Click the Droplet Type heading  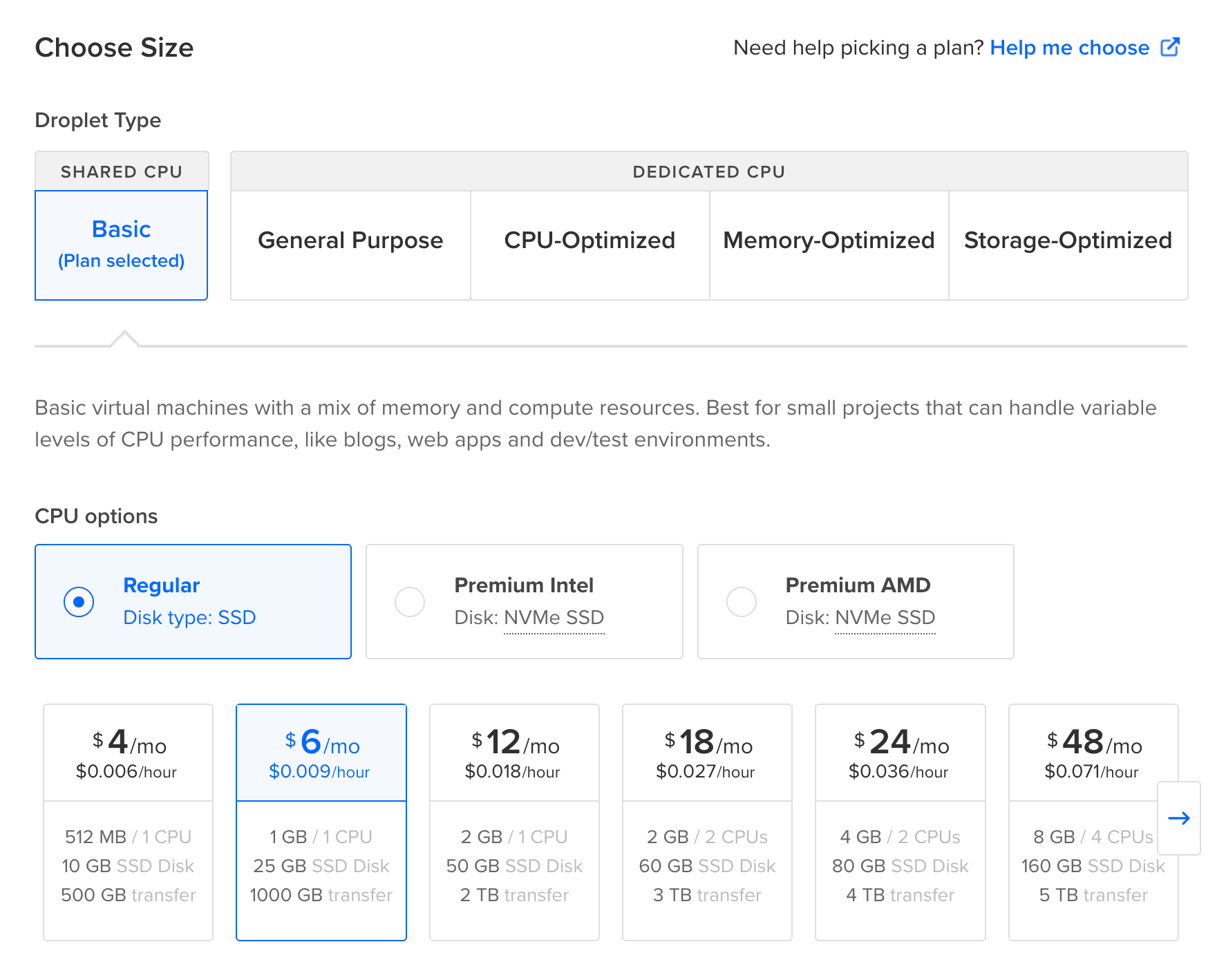click(x=98, y=120)
